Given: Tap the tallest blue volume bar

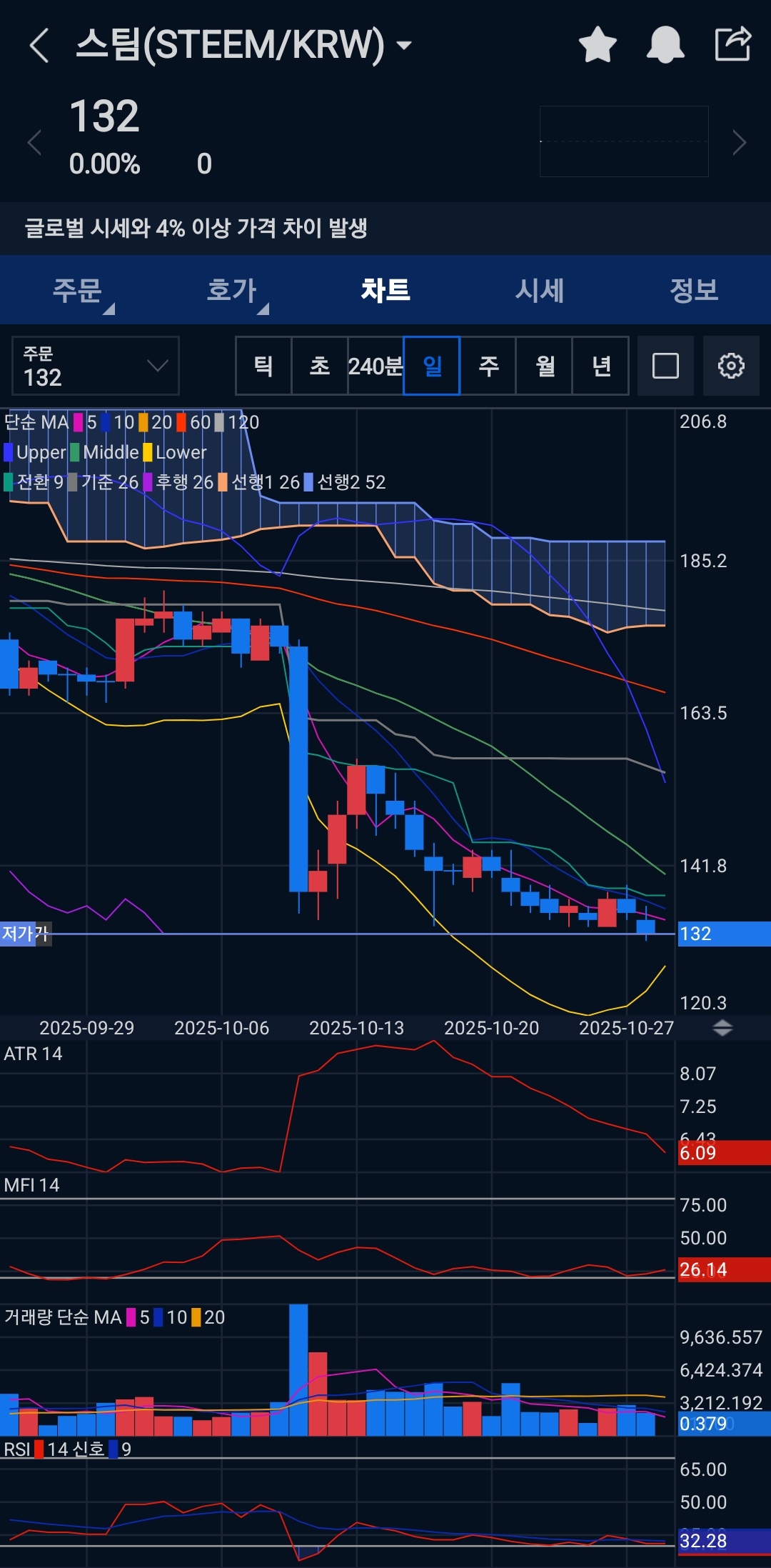Looking at the screenshot, I should [x=298, y=1370].
